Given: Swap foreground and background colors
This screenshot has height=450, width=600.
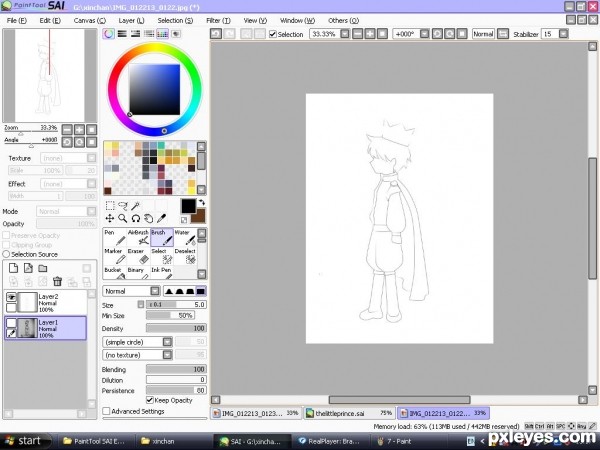Looking at the screenshot, I should 202,202.
